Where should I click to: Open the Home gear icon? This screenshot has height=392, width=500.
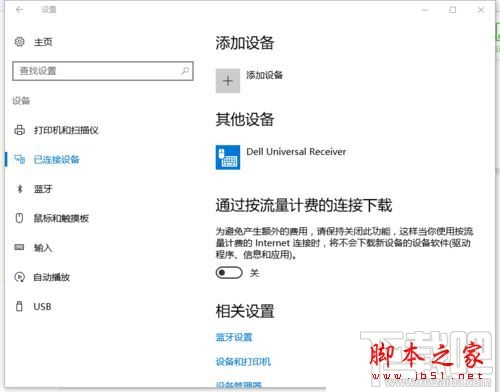click(x=19, y=42)
